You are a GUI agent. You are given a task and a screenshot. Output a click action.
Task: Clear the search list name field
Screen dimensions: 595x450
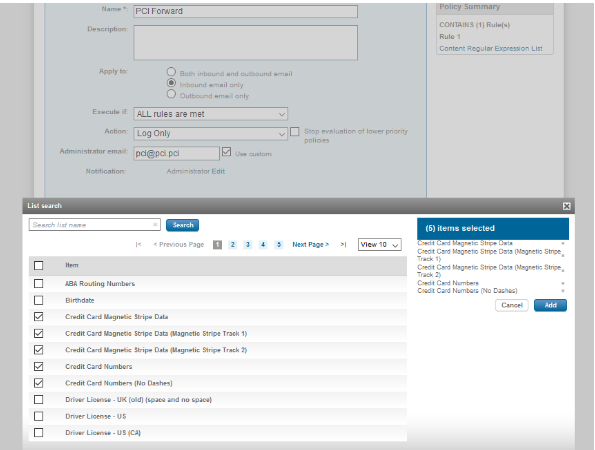pyautogui.click(x=155, y=225)
